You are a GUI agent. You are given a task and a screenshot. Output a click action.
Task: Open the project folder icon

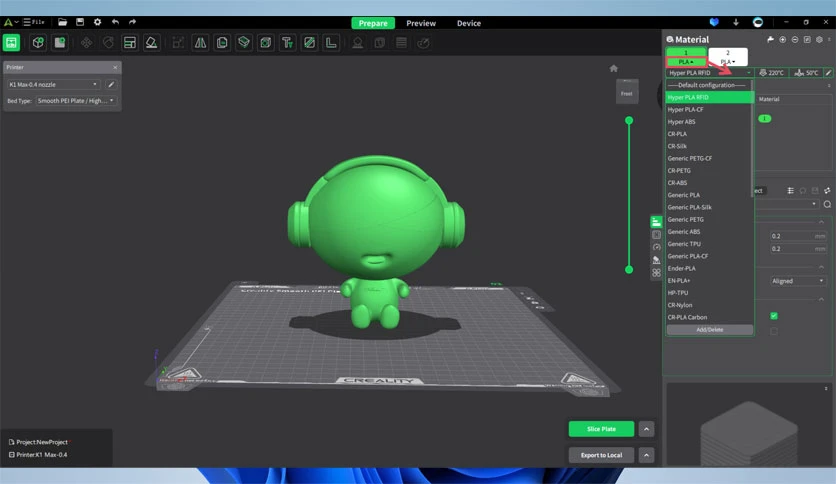pyautogui.click(x=62, y=22)
